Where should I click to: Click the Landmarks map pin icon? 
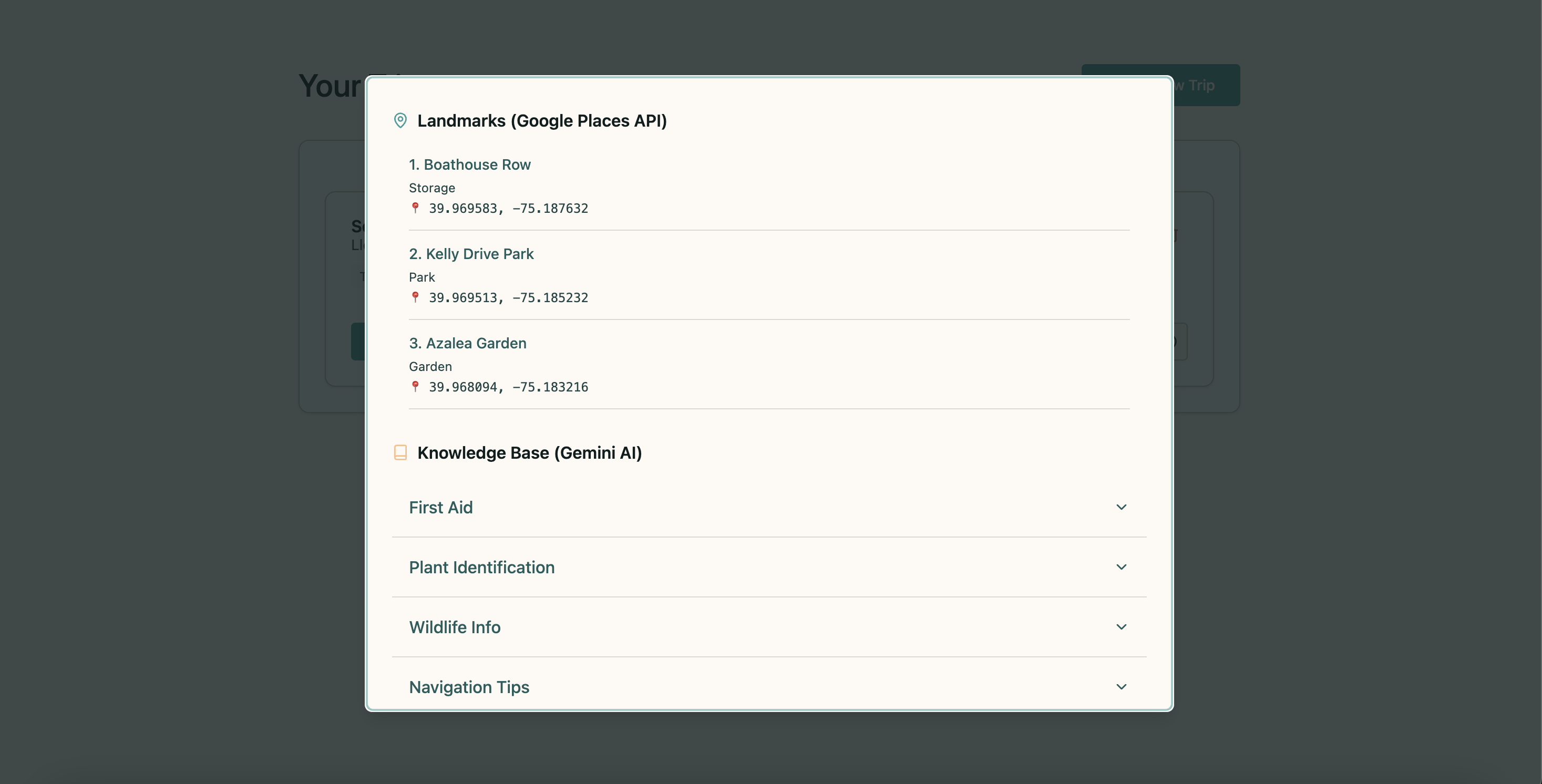(400, 120)
